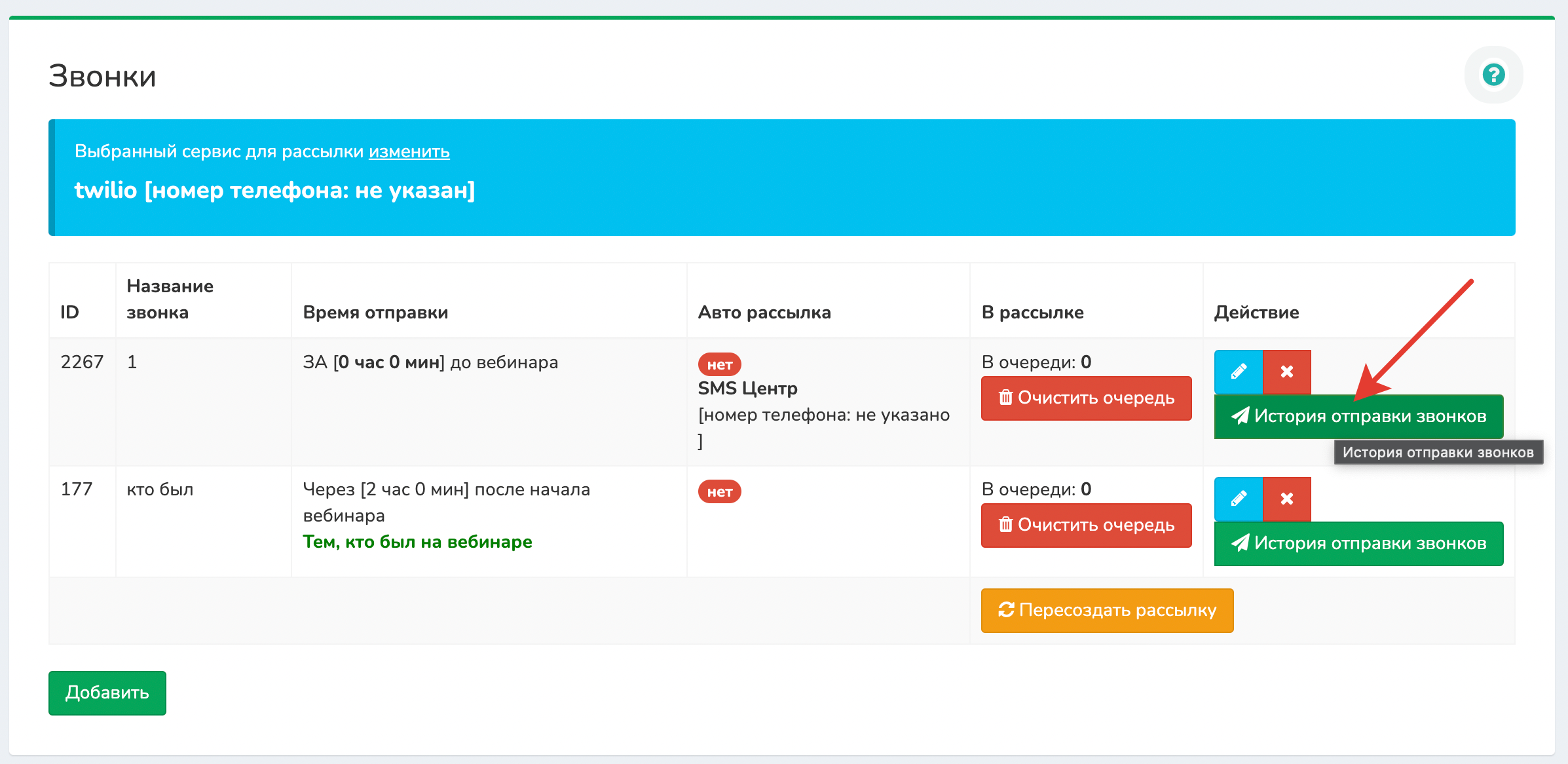Click the нет badge in row 2267

pyautogui.click(x=719, y=364)
